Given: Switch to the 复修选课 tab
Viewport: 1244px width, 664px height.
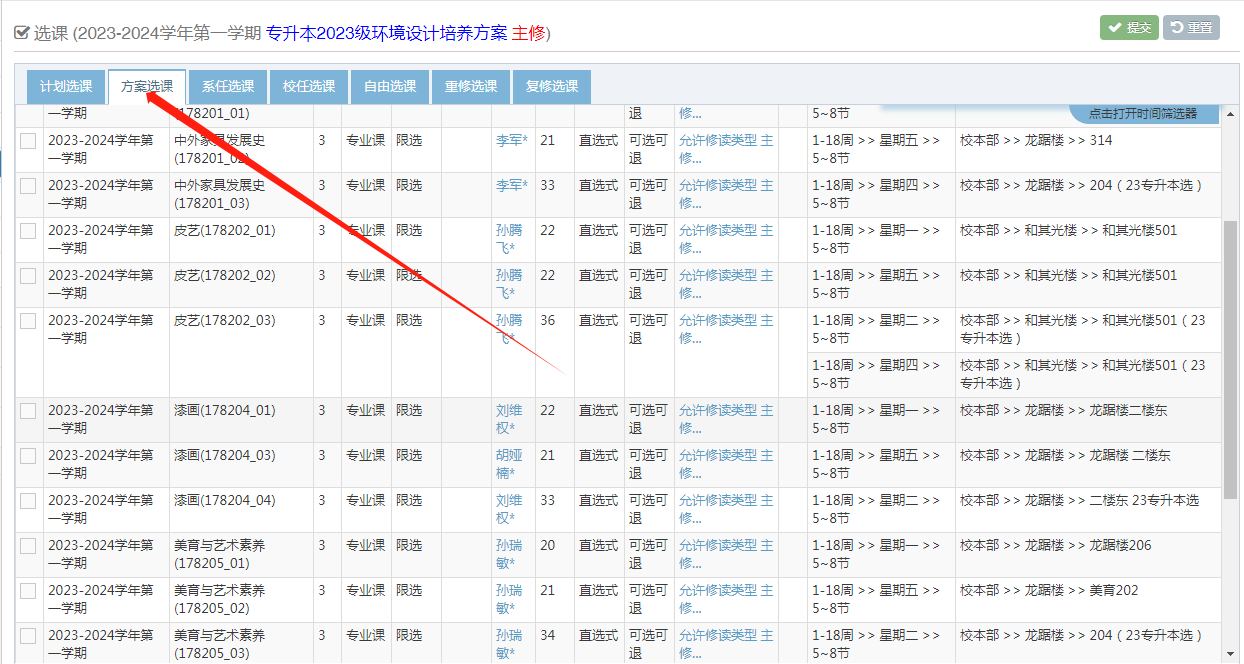Looking at the screenshot, I should pyautogui.click(x=550, y=86).
